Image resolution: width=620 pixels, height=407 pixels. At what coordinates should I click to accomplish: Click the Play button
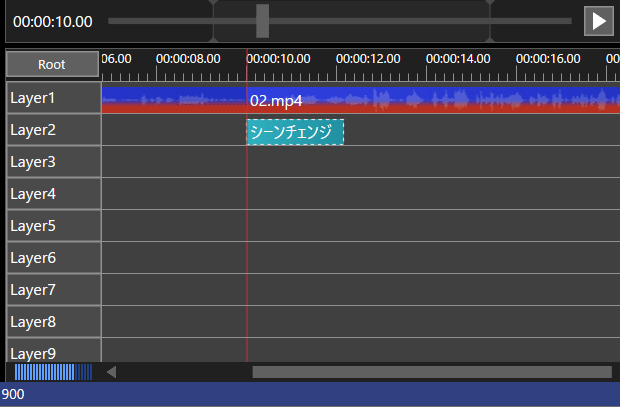[598, 21]
